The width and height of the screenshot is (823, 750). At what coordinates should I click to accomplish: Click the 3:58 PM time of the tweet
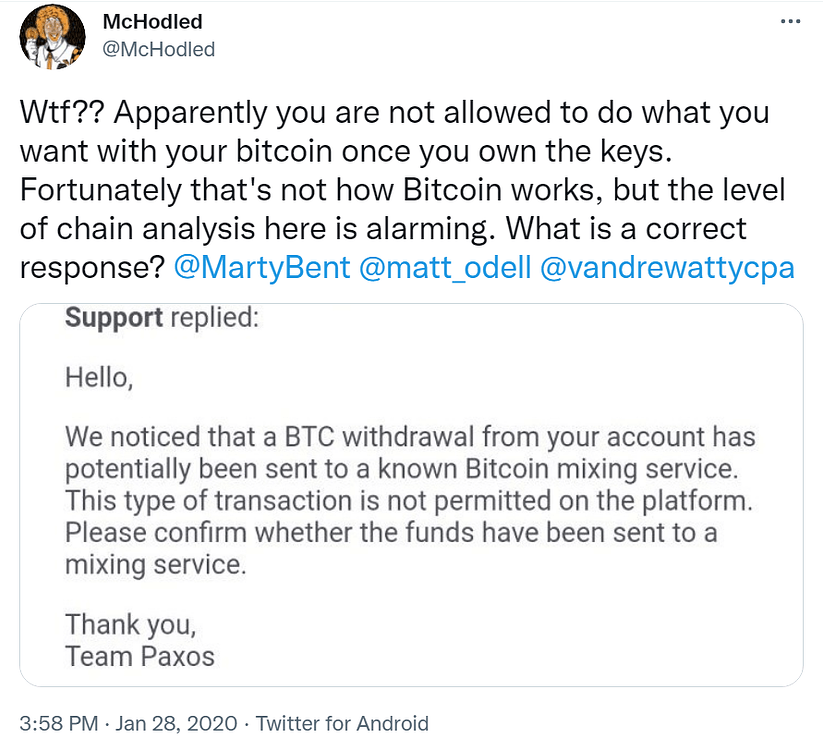(60, 723)
